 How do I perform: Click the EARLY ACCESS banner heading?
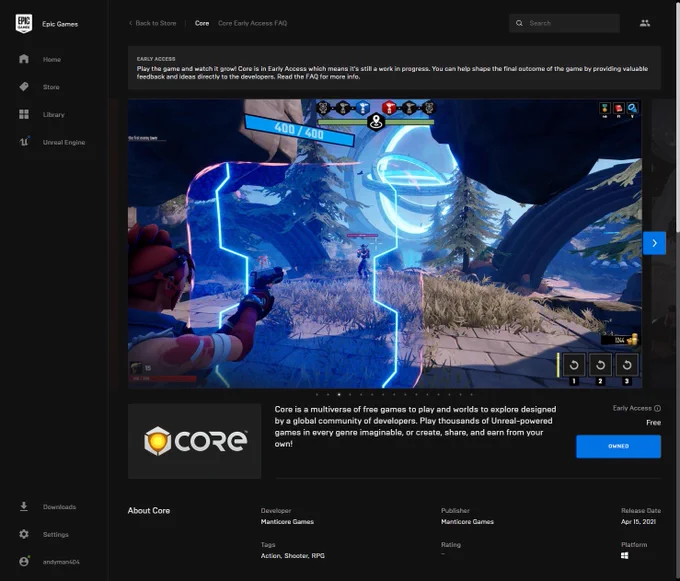click(156, 59)
